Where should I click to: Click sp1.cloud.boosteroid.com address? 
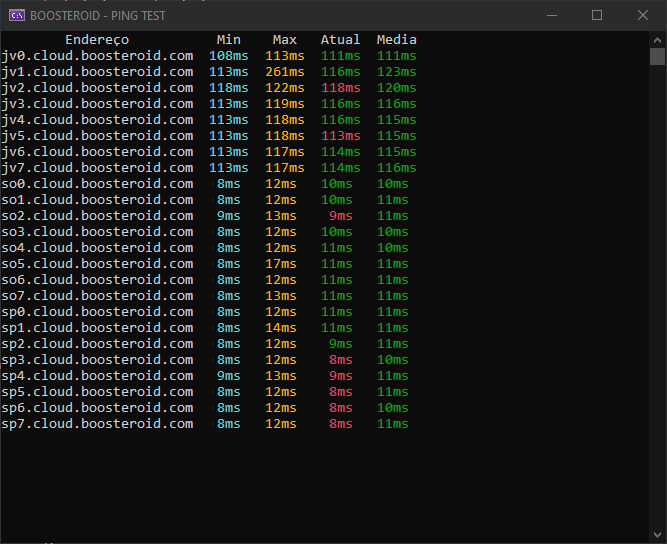tap(97, 329)
